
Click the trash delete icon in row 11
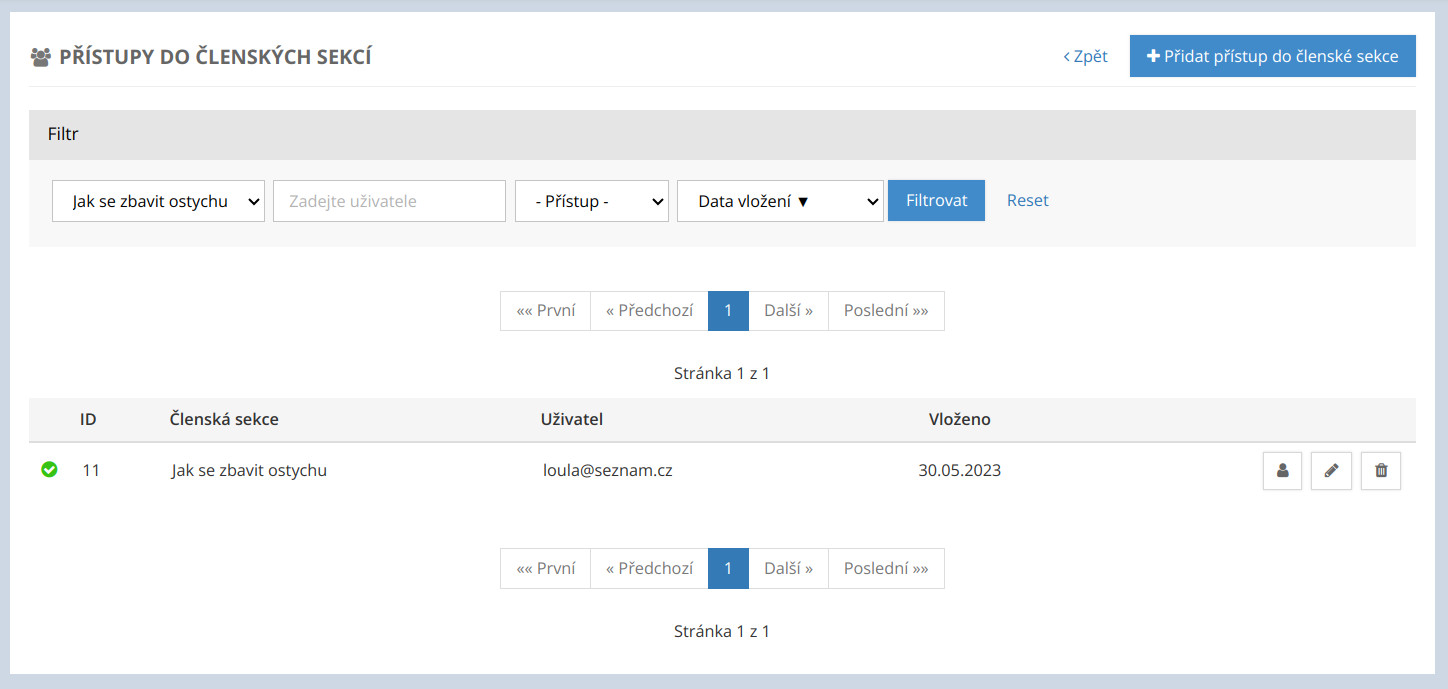click(1381, 470)
